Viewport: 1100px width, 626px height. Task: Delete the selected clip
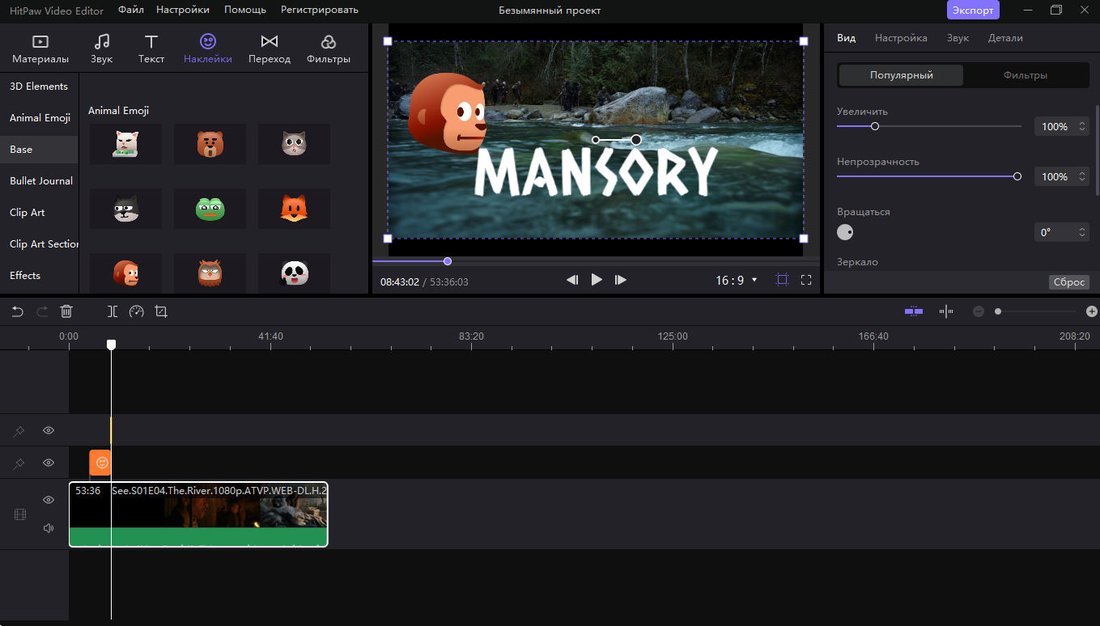tap(66, 312)
